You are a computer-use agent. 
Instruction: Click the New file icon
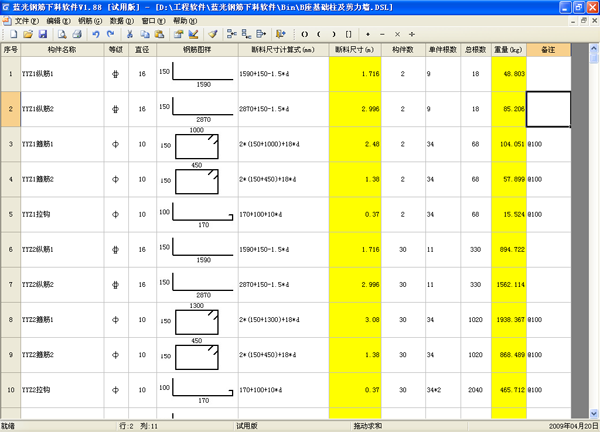(x=13, y=34)
